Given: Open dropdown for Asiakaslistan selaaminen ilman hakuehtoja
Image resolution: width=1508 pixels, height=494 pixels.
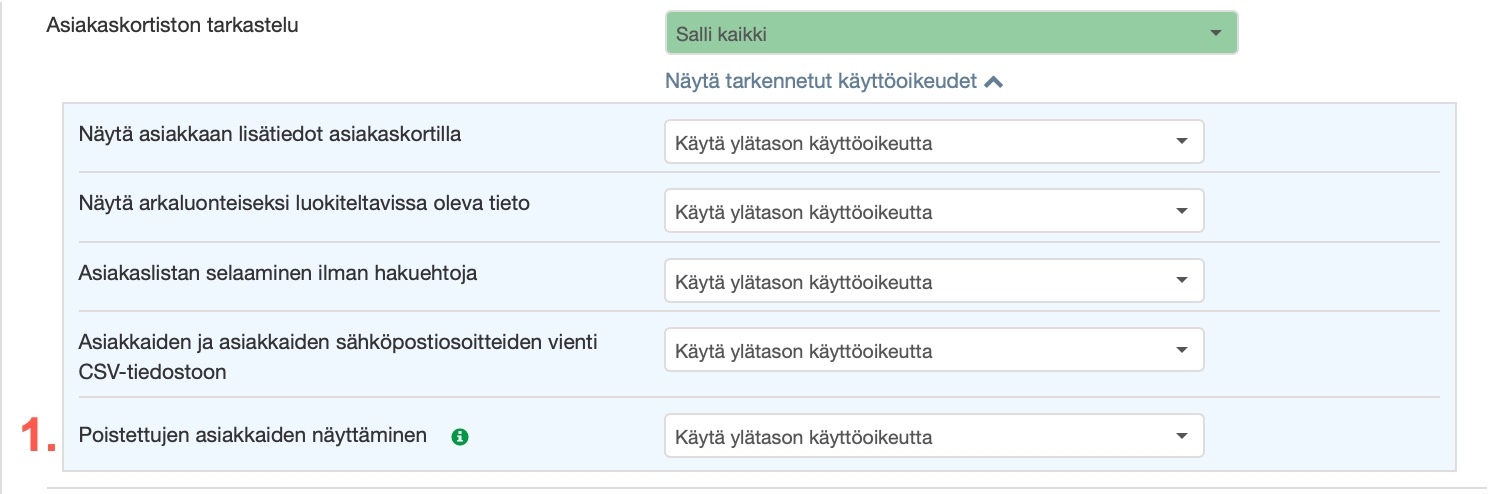Looking at the screenshot, I should 933,281.
